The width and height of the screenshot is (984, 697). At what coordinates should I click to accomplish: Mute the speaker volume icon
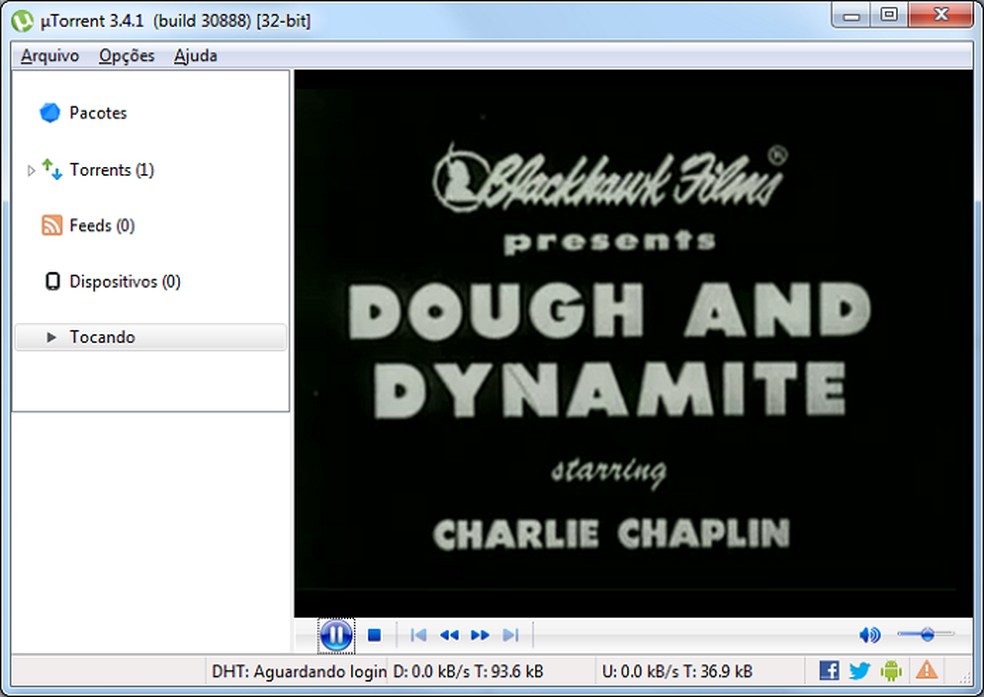(869, 635)
